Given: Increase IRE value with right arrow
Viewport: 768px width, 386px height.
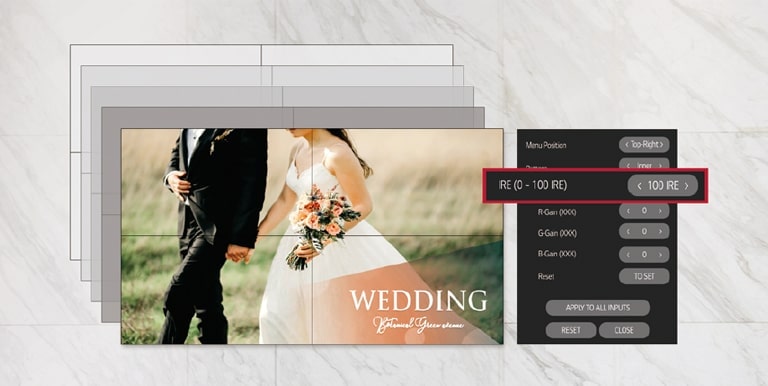Looking at the screenshot, I should tap(686, 186).
